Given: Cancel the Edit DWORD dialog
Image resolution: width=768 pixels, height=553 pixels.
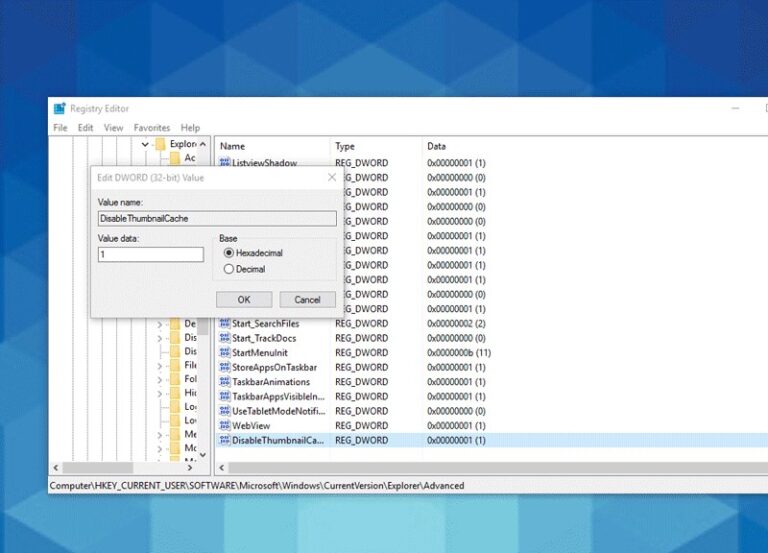Looking at the screenshot, I should (x=308, y=300).
